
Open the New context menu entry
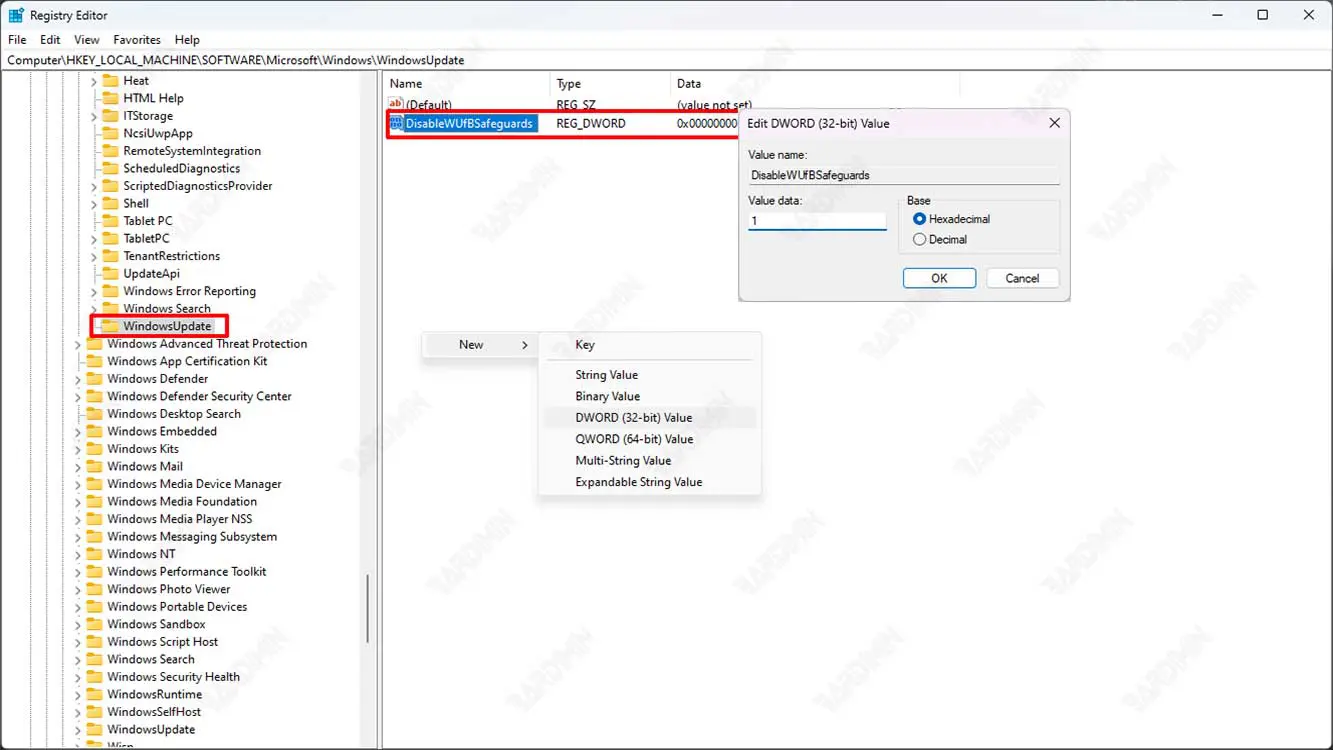(480, 345)
